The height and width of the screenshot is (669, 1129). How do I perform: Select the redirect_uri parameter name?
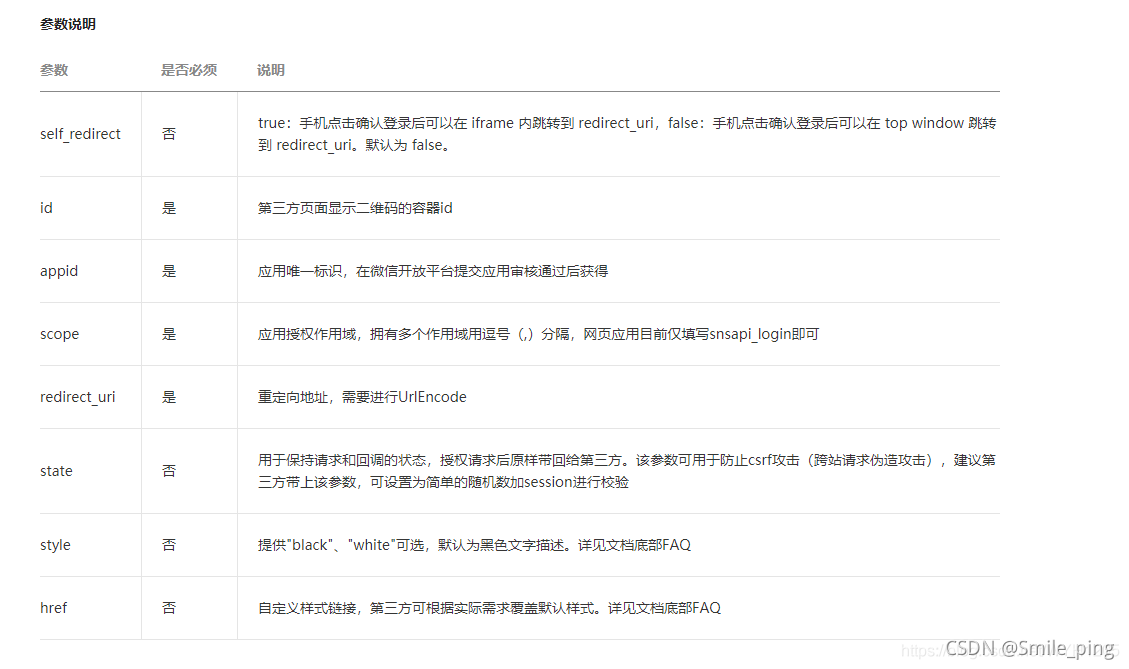coord(78,398)
